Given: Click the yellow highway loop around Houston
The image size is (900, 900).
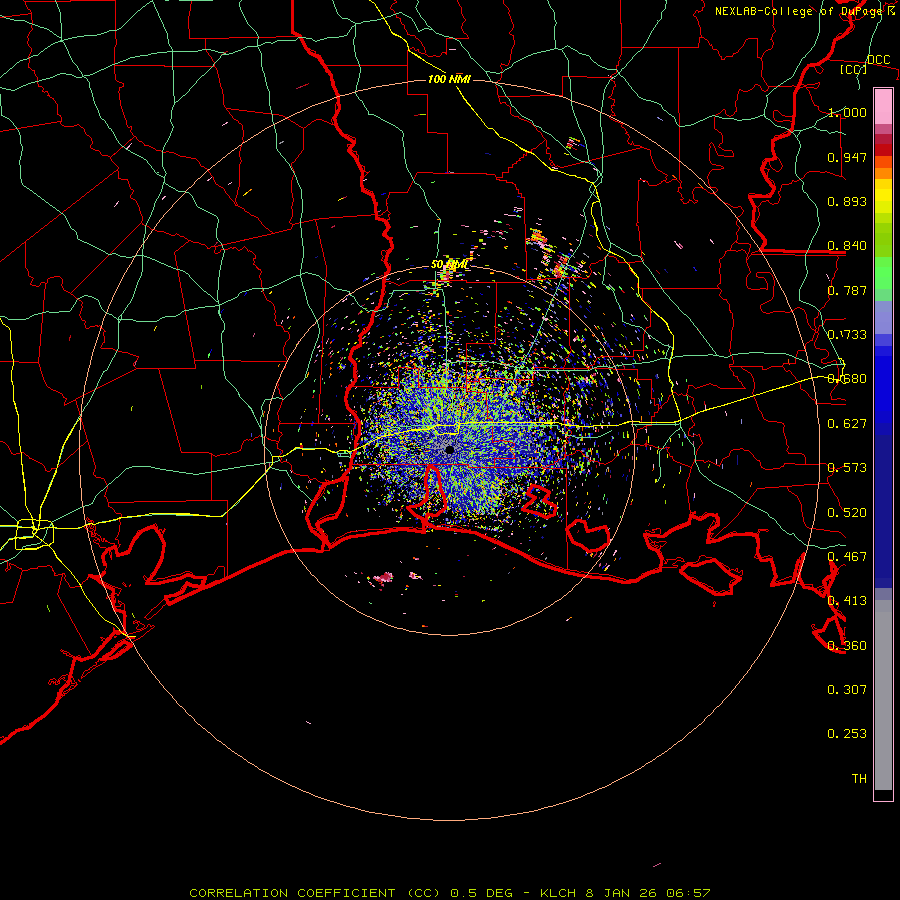Looking at the screenshot, I should pos(34,534).
